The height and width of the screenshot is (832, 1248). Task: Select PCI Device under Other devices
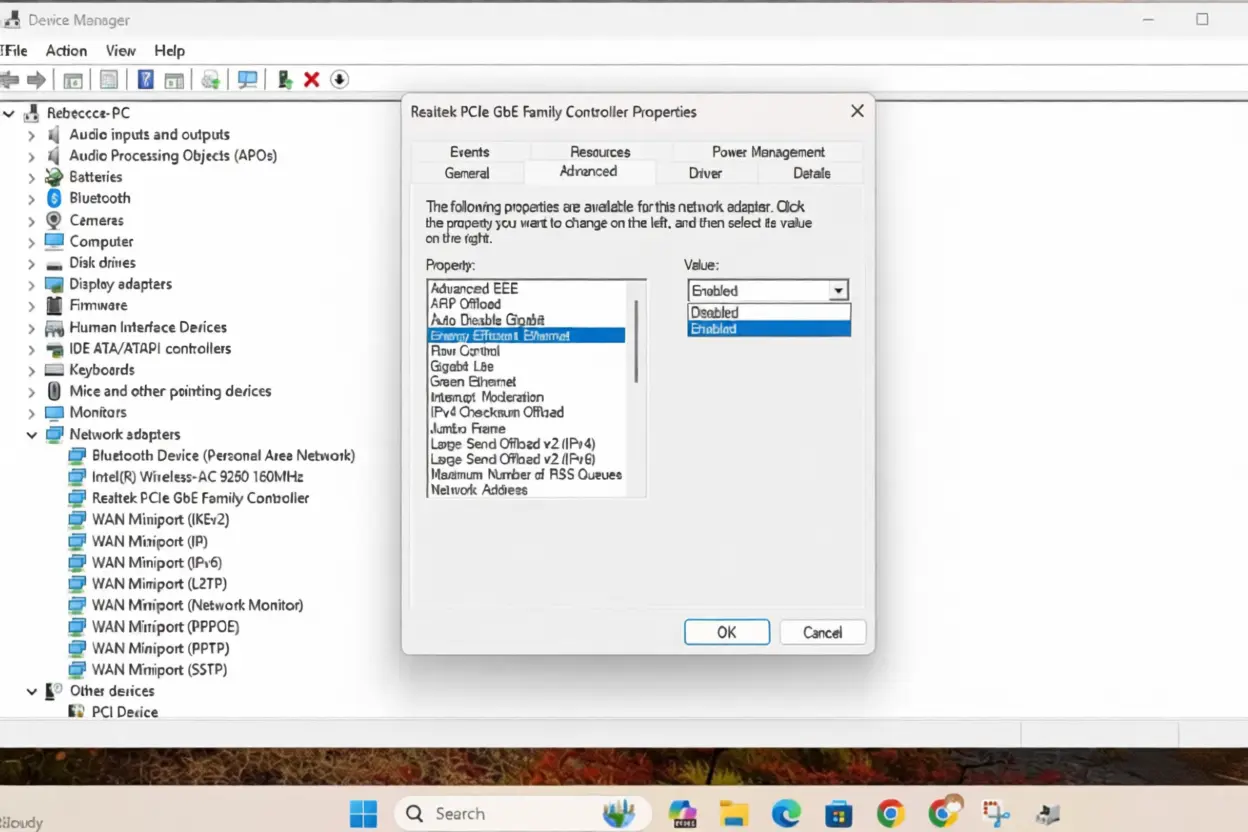125,712
